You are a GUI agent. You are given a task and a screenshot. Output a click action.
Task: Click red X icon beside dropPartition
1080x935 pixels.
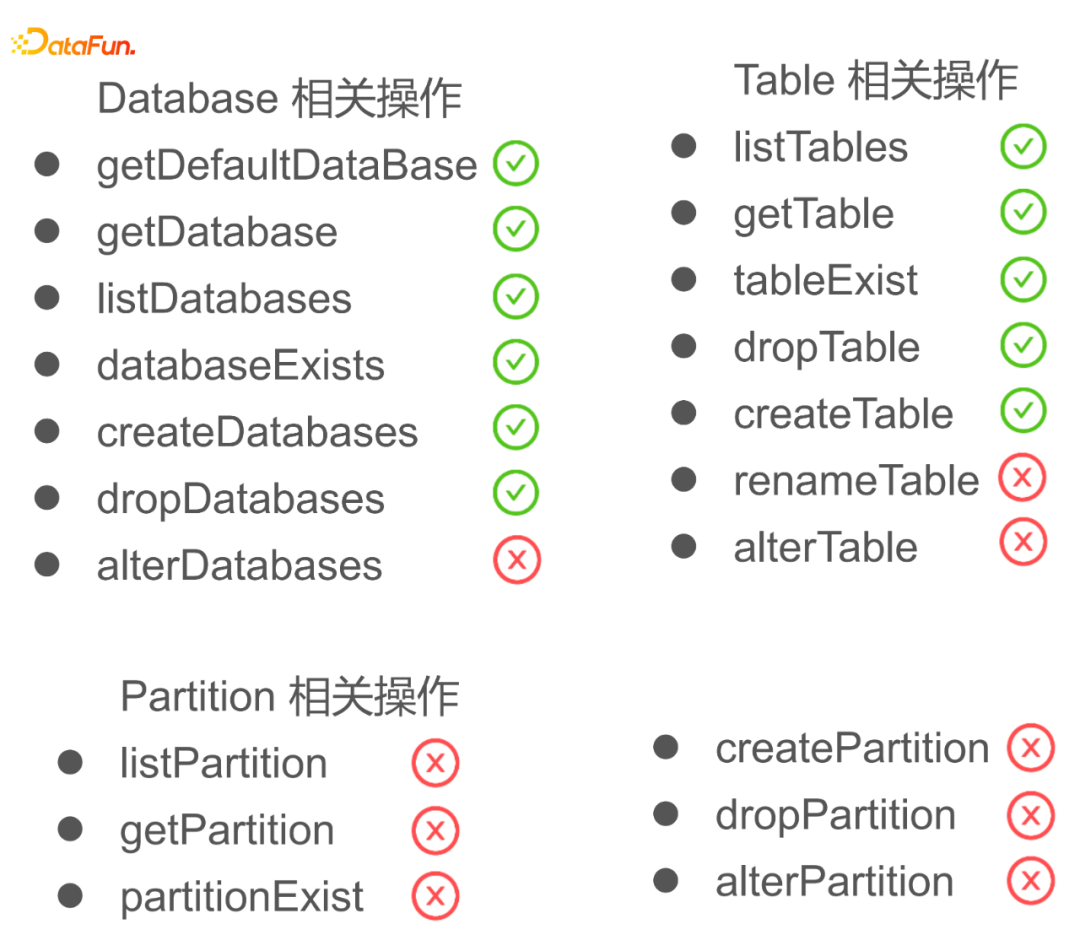coord(1031,815)
